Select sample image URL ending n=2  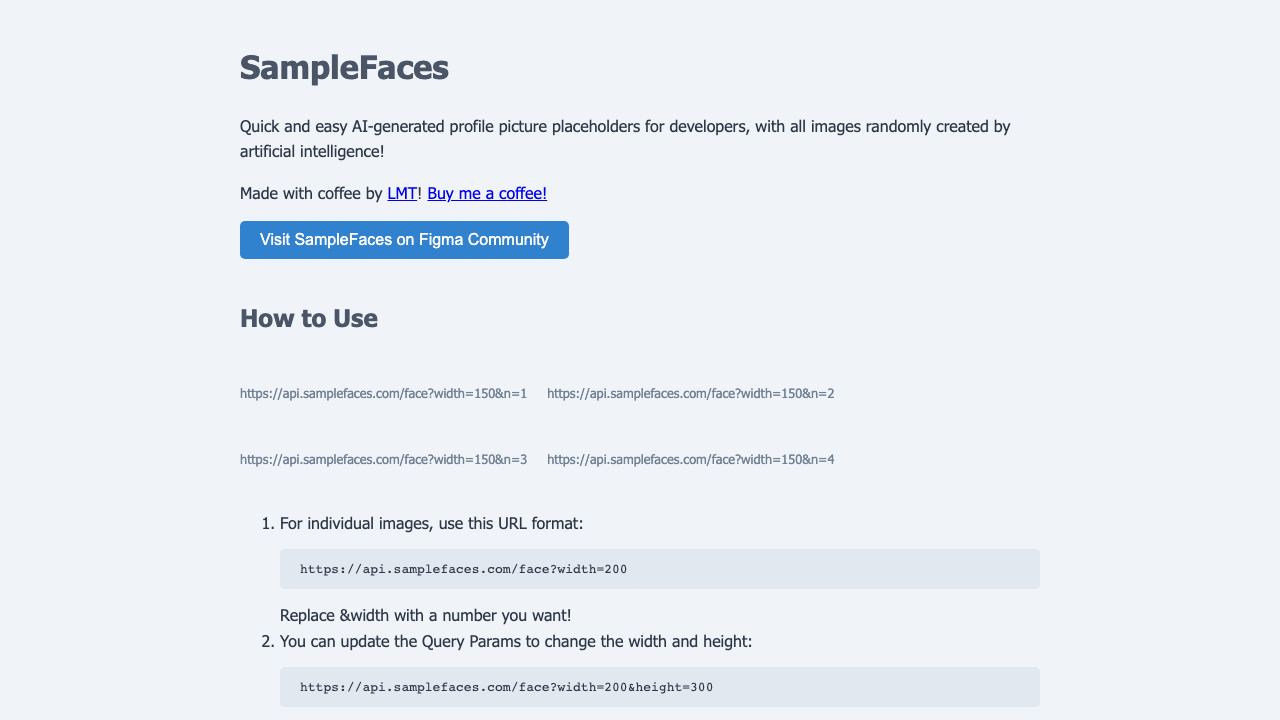click(x=691, y=393)
